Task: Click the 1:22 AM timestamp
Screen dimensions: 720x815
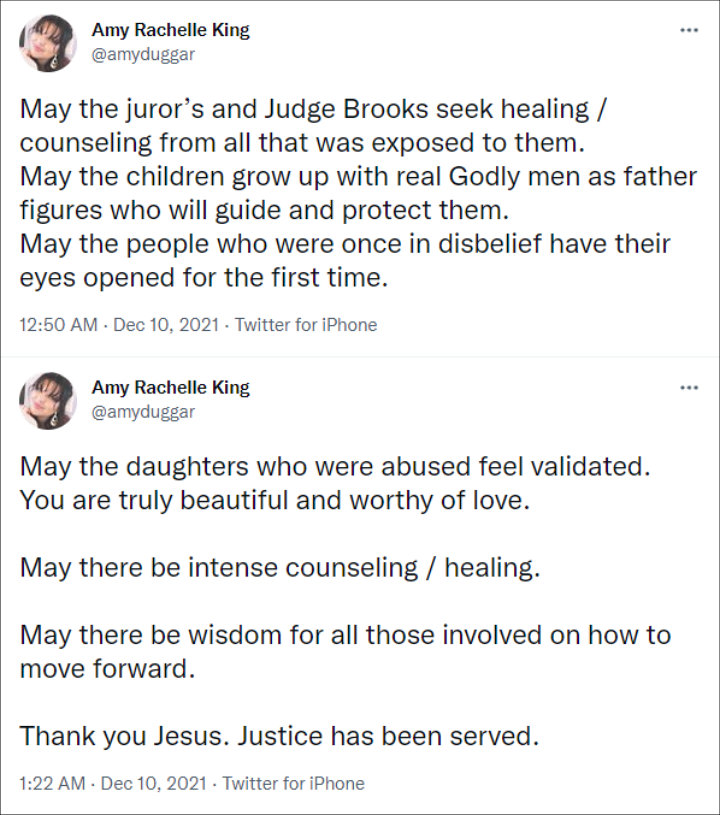Action: click(x=52, y=783)
